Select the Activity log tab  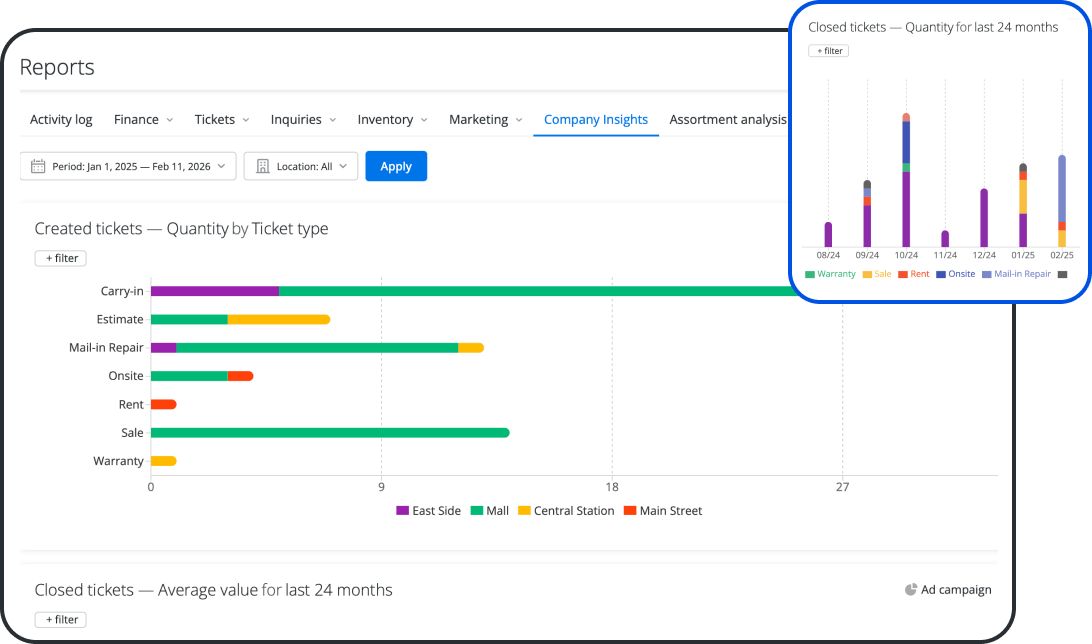61,119
